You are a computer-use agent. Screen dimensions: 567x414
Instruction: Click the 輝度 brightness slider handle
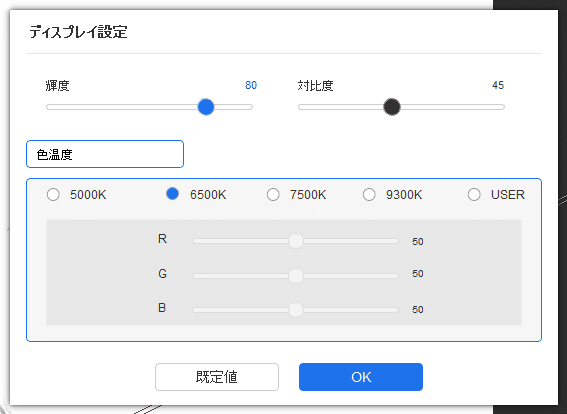[x=206, y=107]
